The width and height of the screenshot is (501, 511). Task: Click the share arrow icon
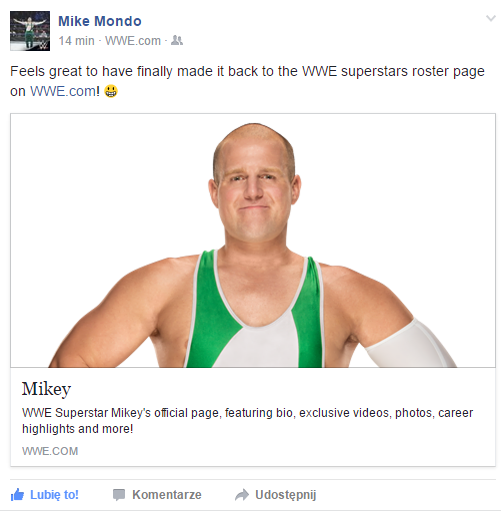click(242, 495)
